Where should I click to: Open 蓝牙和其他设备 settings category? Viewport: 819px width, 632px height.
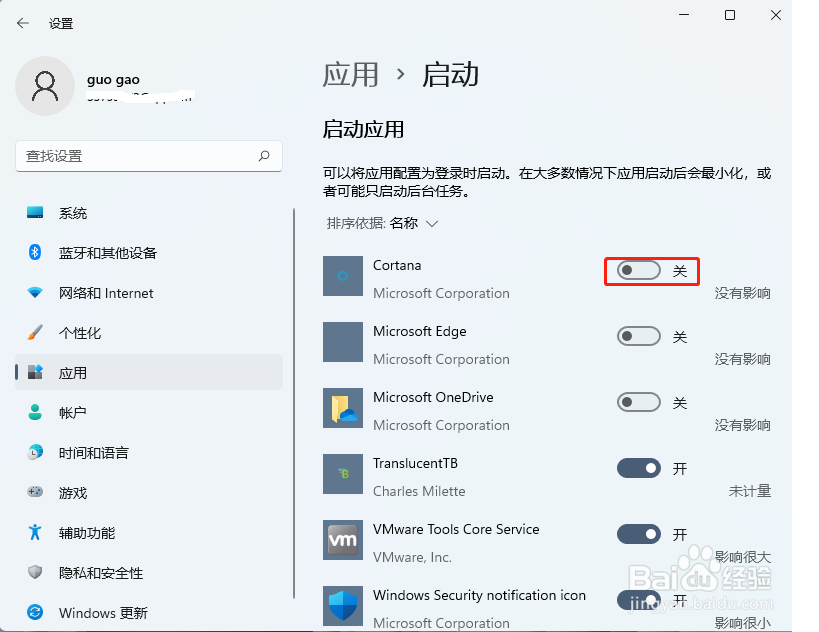[149, 253]
